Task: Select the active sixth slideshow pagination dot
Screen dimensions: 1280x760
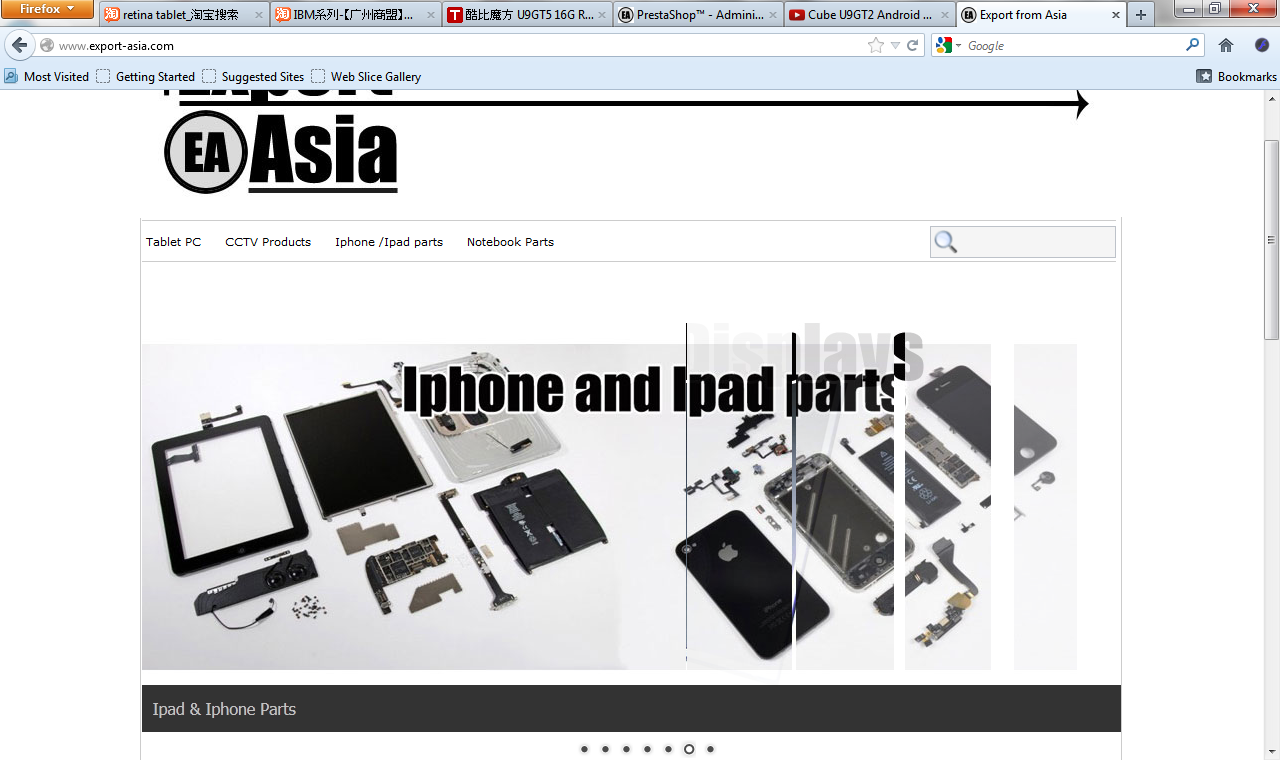Action: click(x=689, y=749)
